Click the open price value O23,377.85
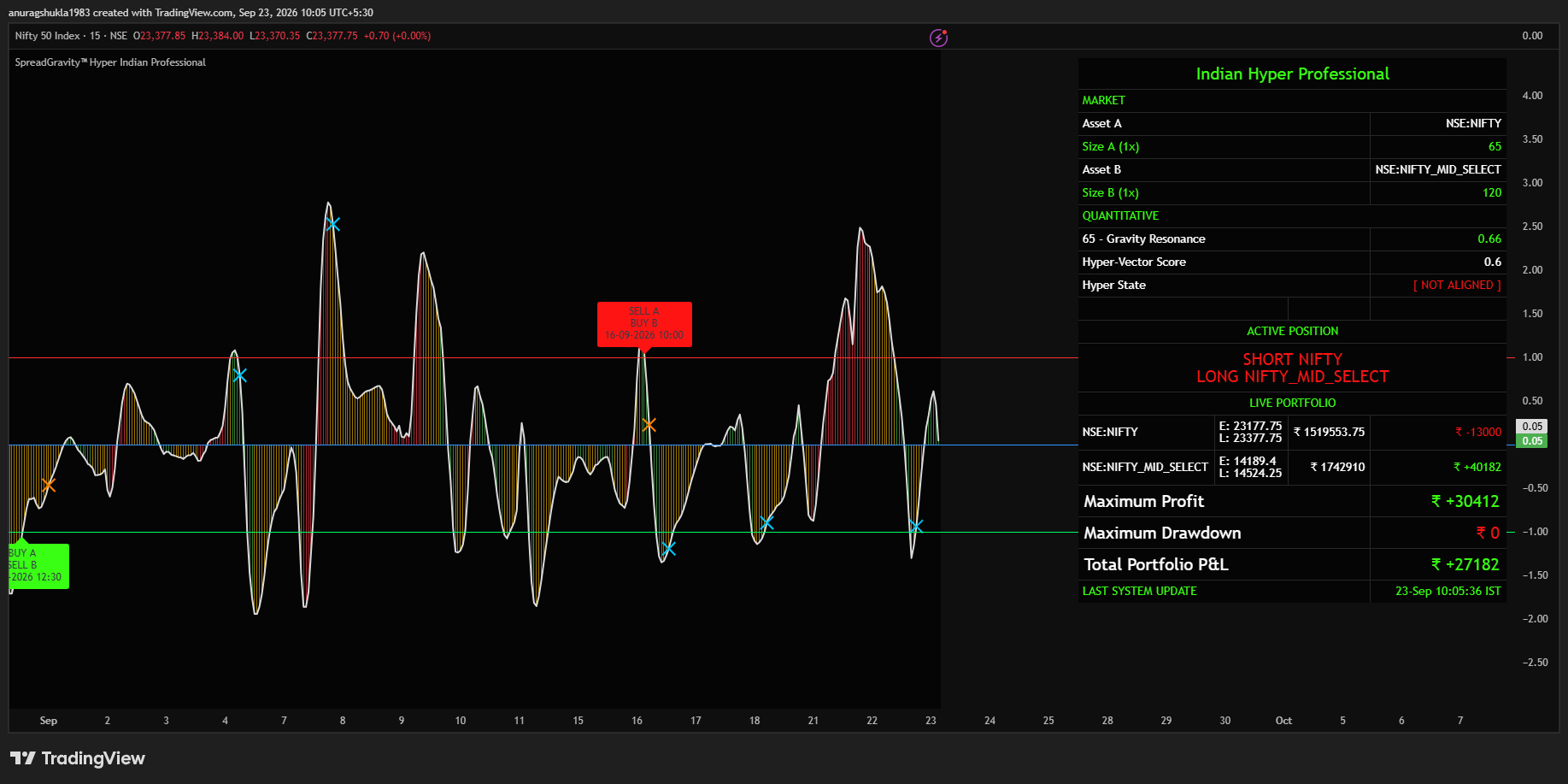 point(160,36)
